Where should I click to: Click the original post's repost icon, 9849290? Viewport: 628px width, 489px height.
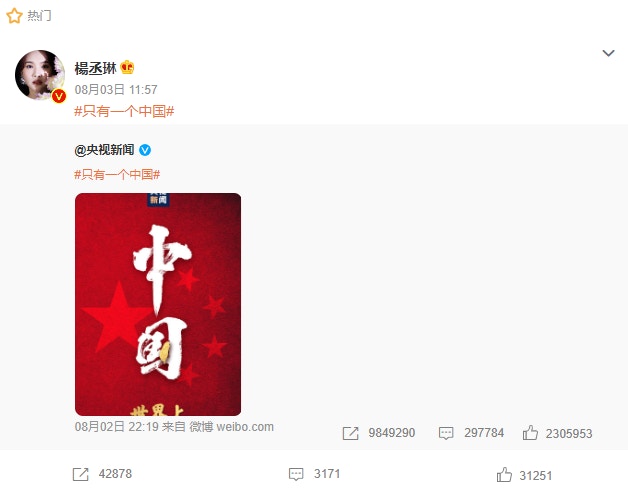point(350,433)
